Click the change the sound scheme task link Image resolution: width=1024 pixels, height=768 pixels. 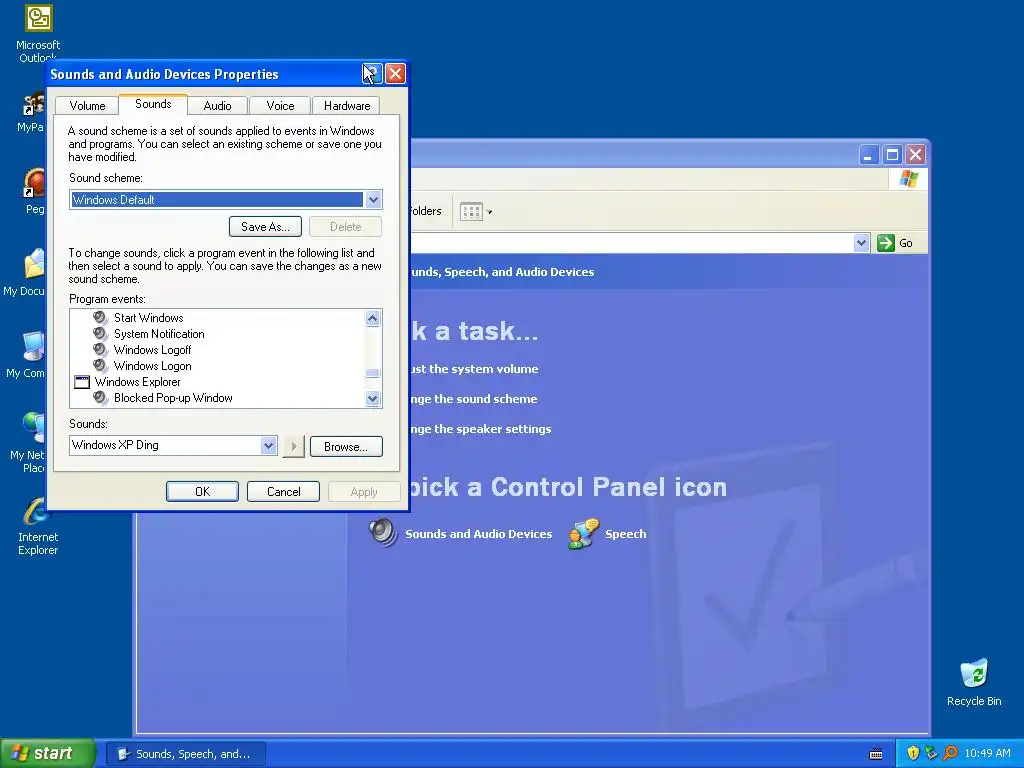point(473,399)
